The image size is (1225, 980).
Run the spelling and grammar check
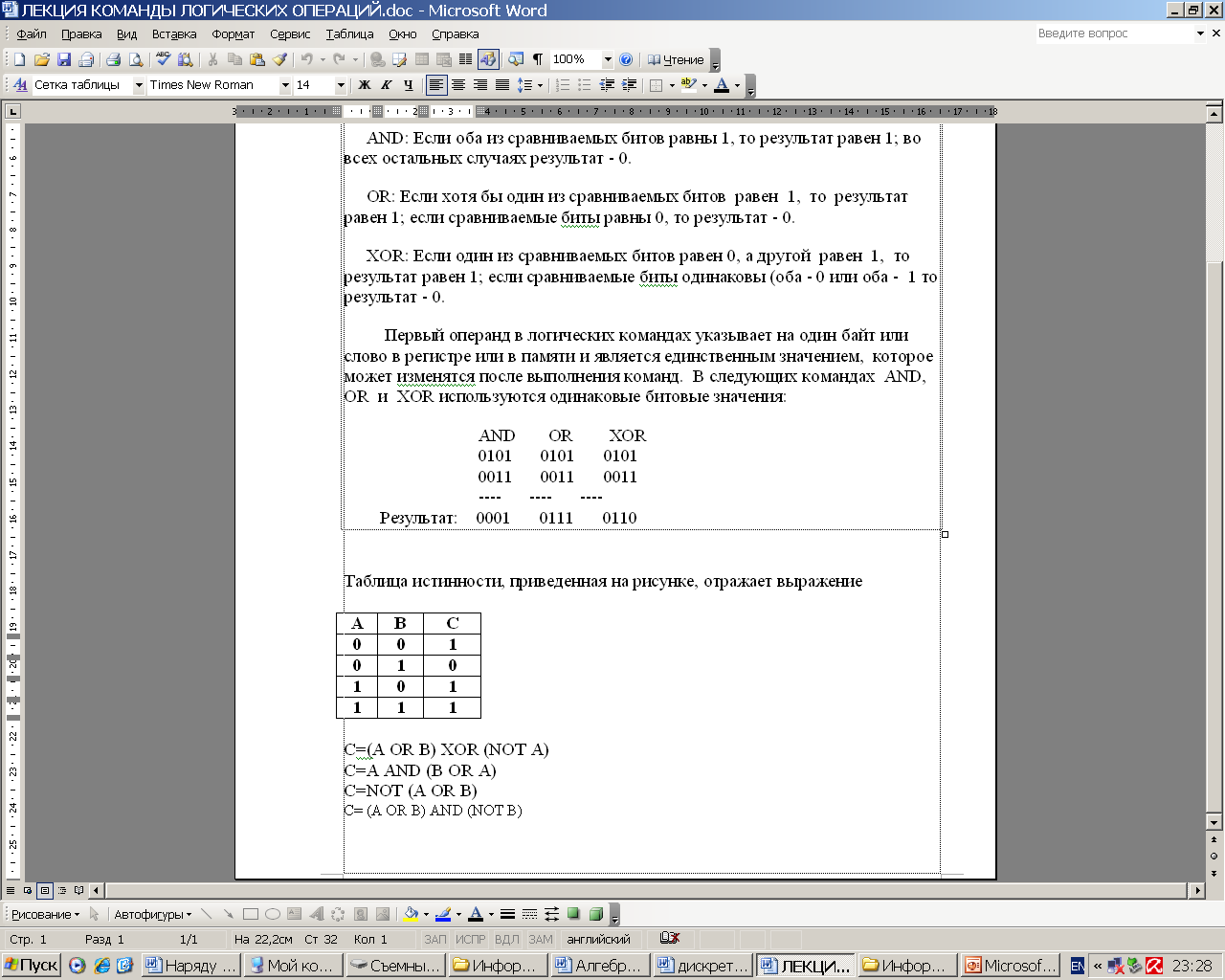[x=163, y=59]
